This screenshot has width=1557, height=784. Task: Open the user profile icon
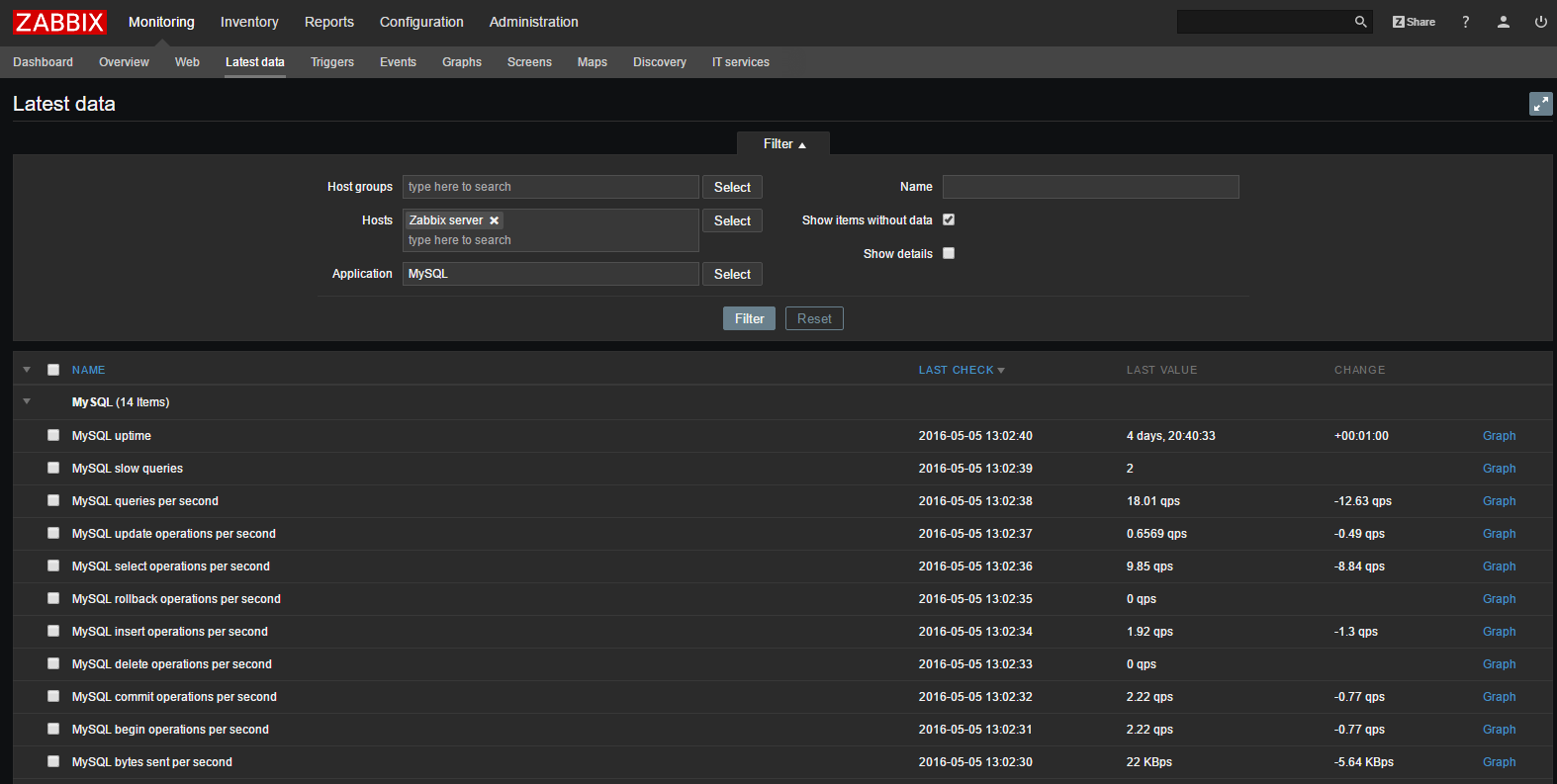(x=1504, y=22)
